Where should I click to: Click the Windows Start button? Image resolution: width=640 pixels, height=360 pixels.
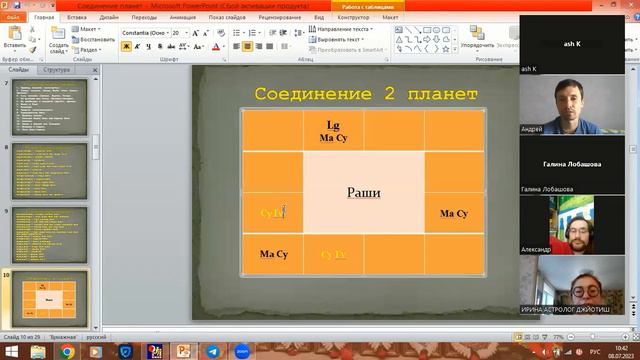11,351
